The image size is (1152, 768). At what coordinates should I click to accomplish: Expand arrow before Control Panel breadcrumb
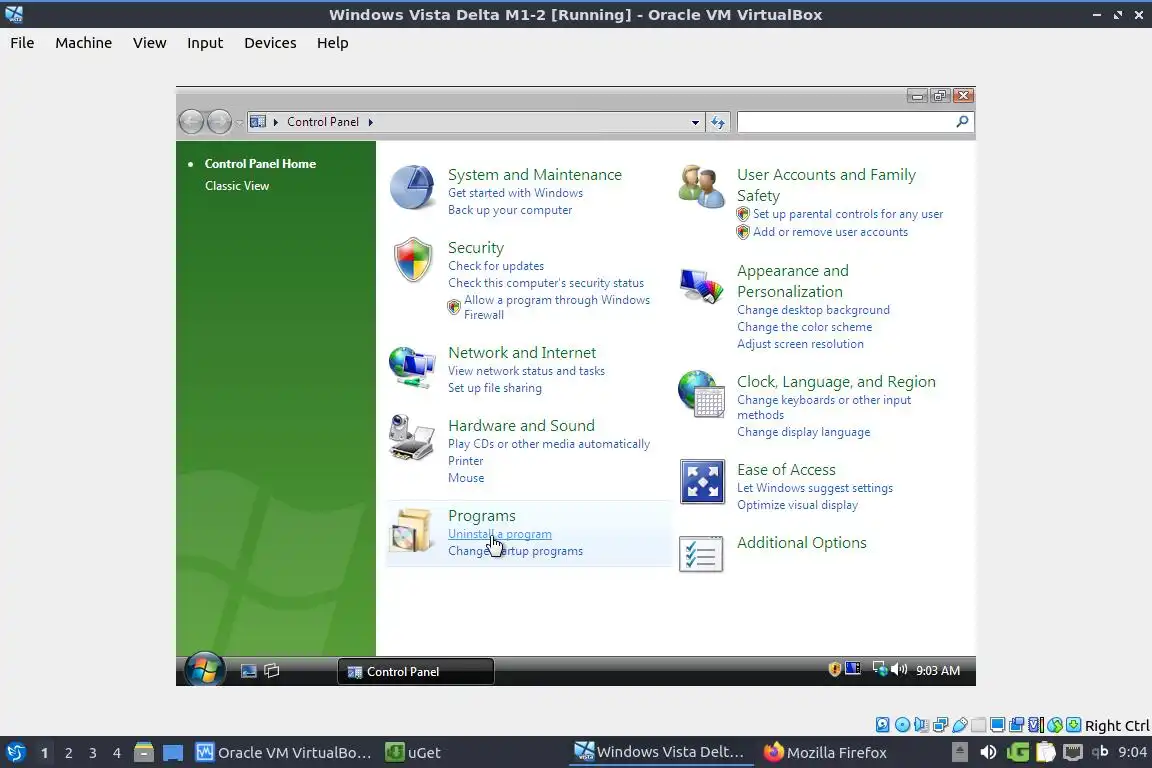276,122
